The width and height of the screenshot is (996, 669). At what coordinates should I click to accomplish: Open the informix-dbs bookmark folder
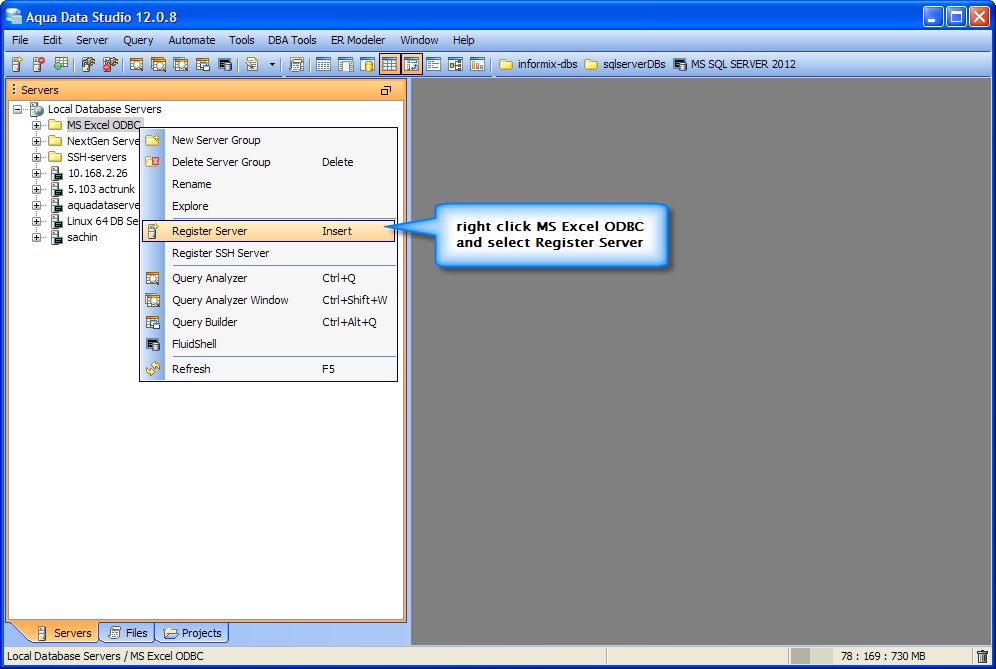(x=538, y=64)
